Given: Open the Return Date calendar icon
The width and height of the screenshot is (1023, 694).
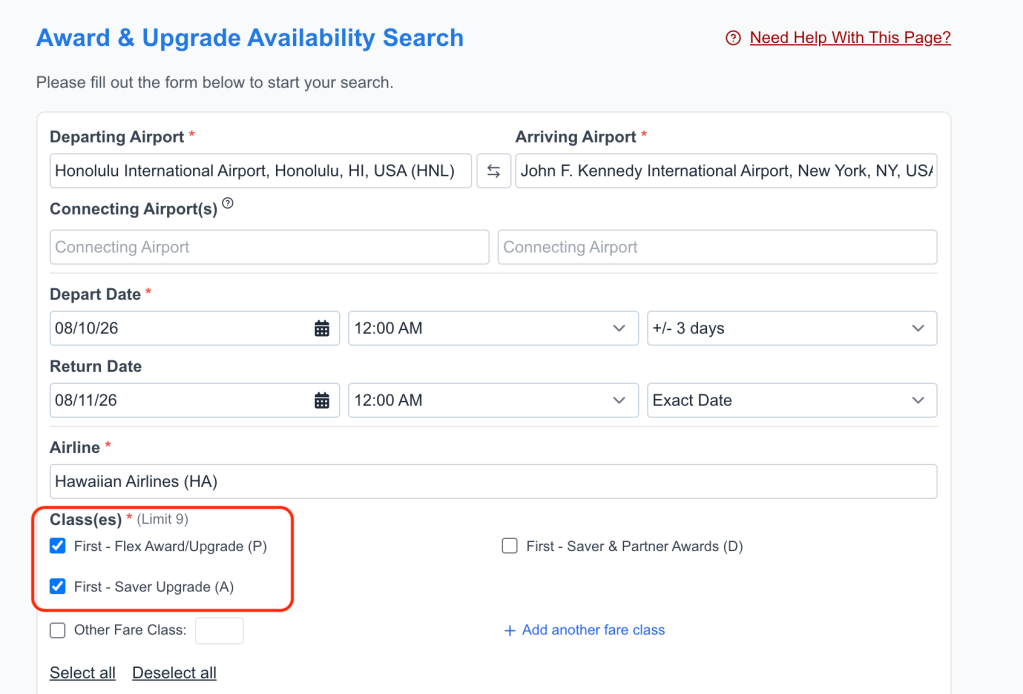Looking at the screenshot, I should (322, 400).
